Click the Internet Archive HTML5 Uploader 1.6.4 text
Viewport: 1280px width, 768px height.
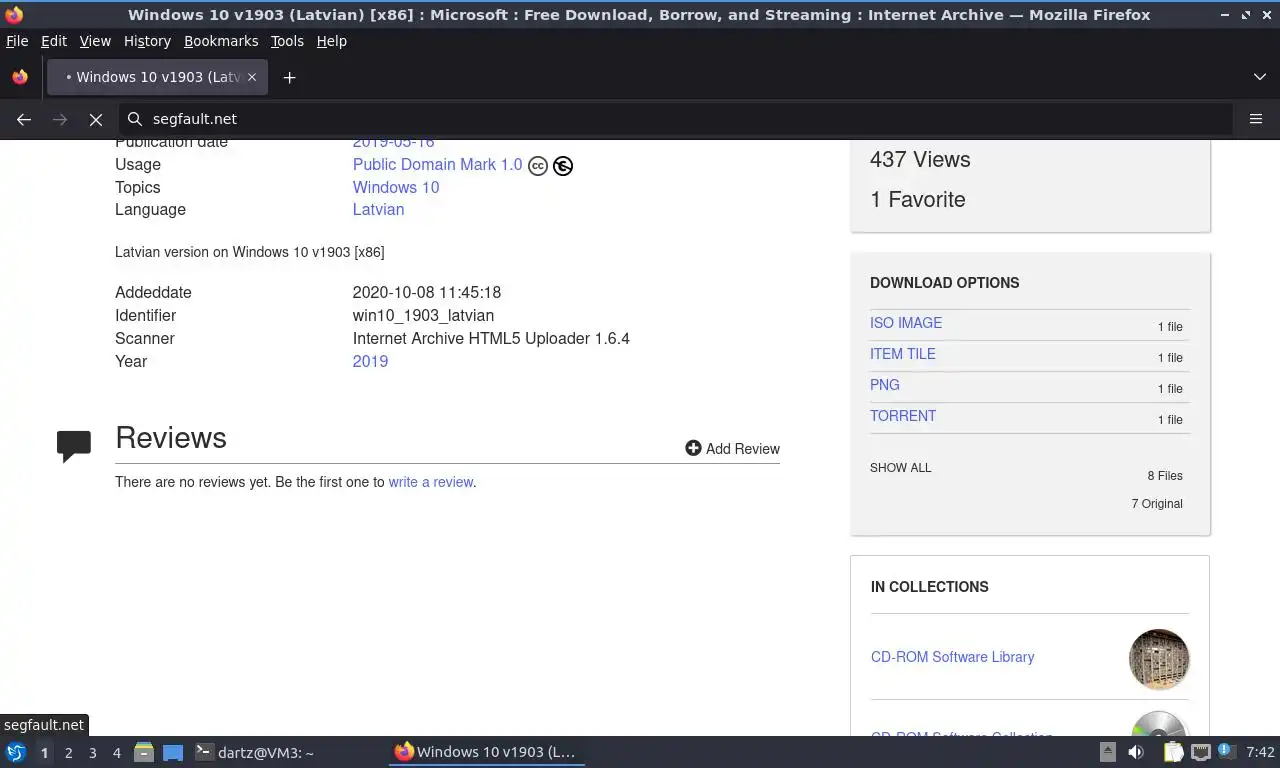pos(491,339)
